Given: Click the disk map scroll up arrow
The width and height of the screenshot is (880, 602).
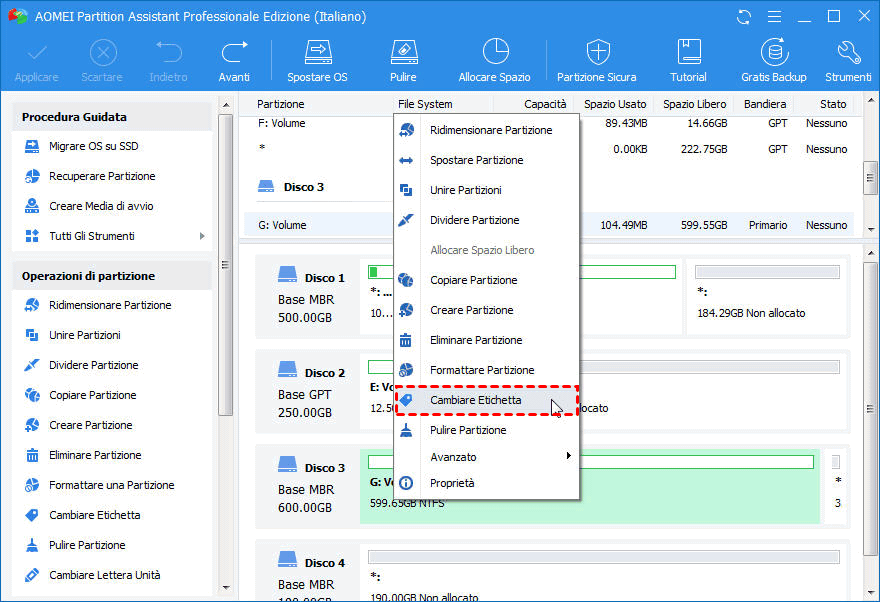Looking at the screenshot, I should click(871, 254).
